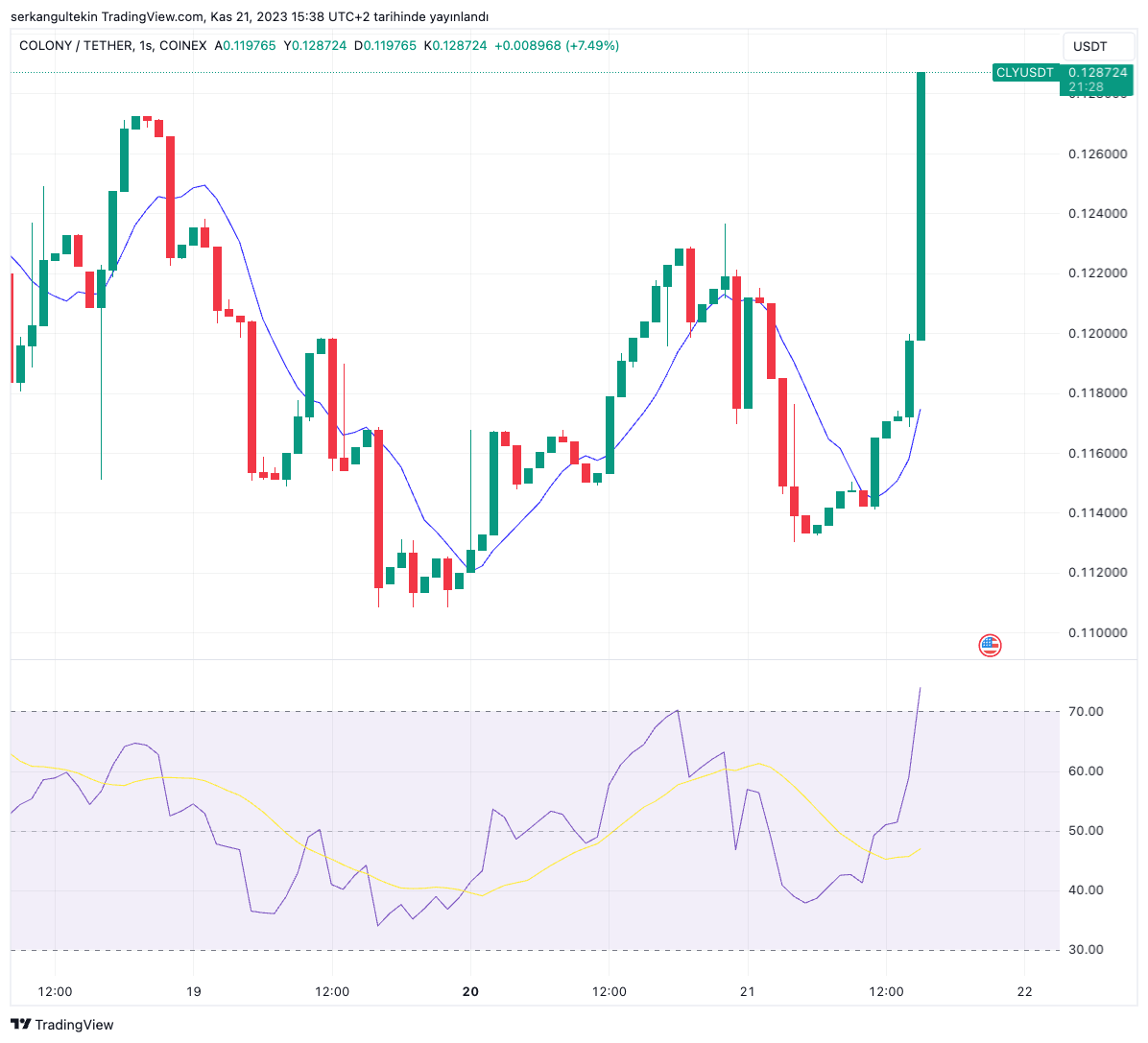Click the 0.126000 price axis label

coord(1097,154)
